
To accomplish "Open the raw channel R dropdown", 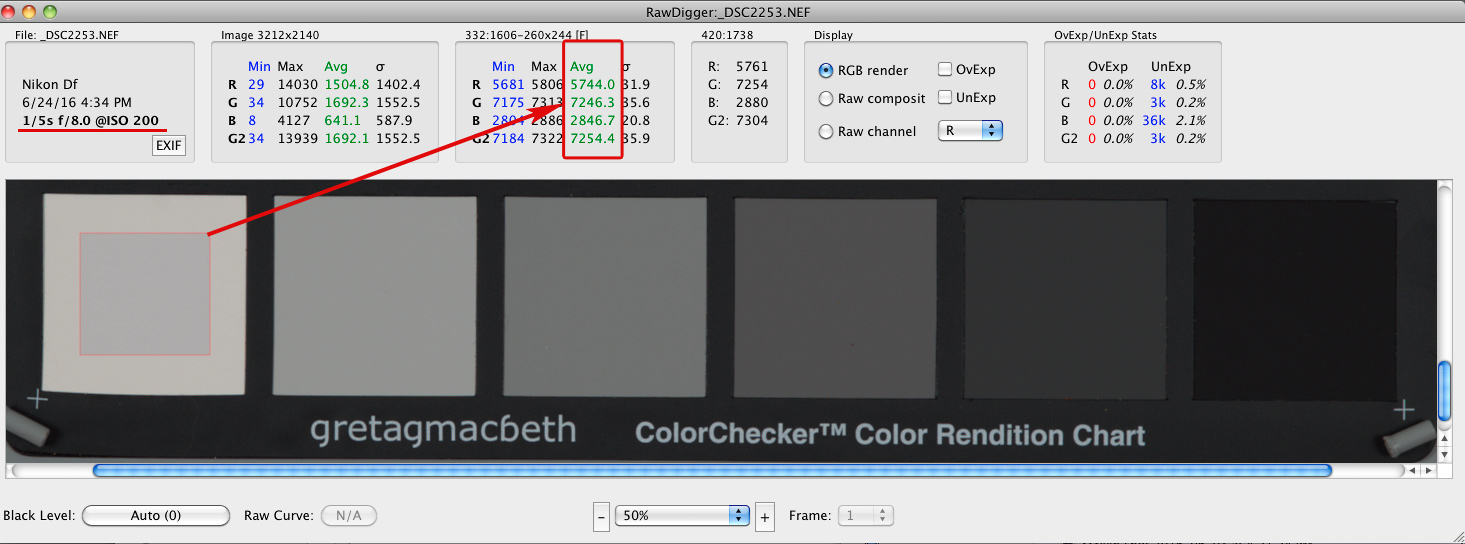I will point(969,131).
